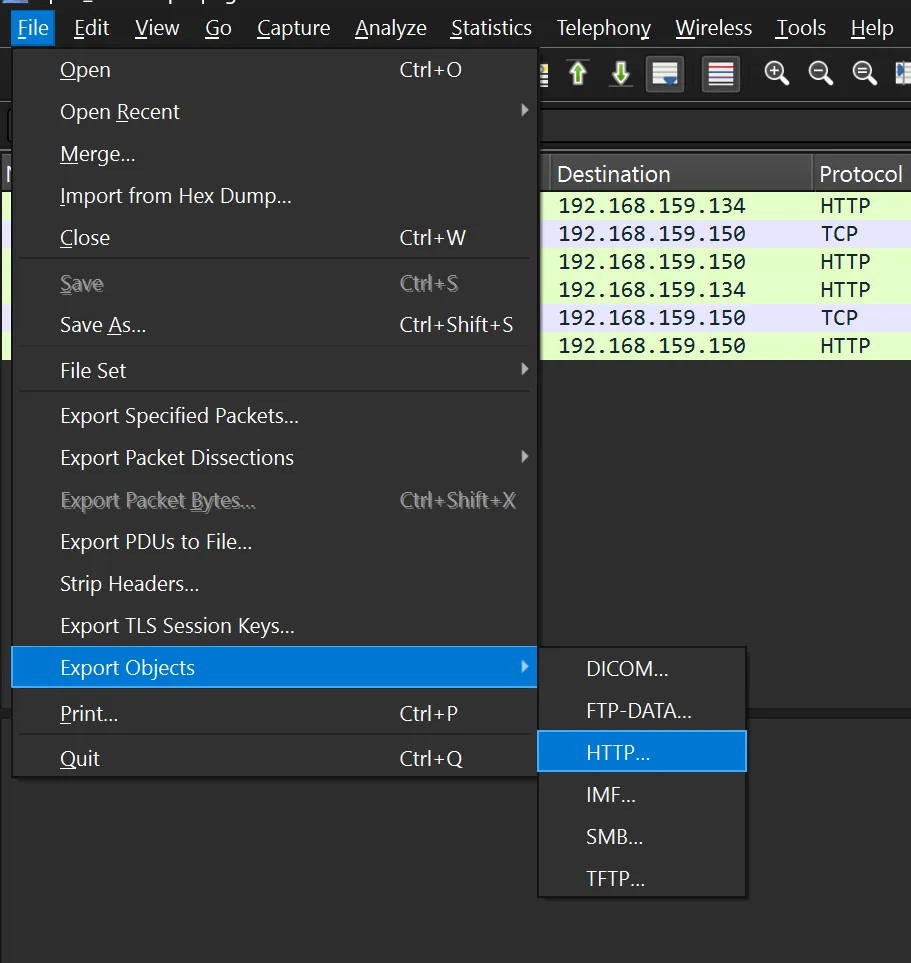Choose FTP-DATA... export objects option
Screen dimensions: 911x963
(x=642, y=711)
